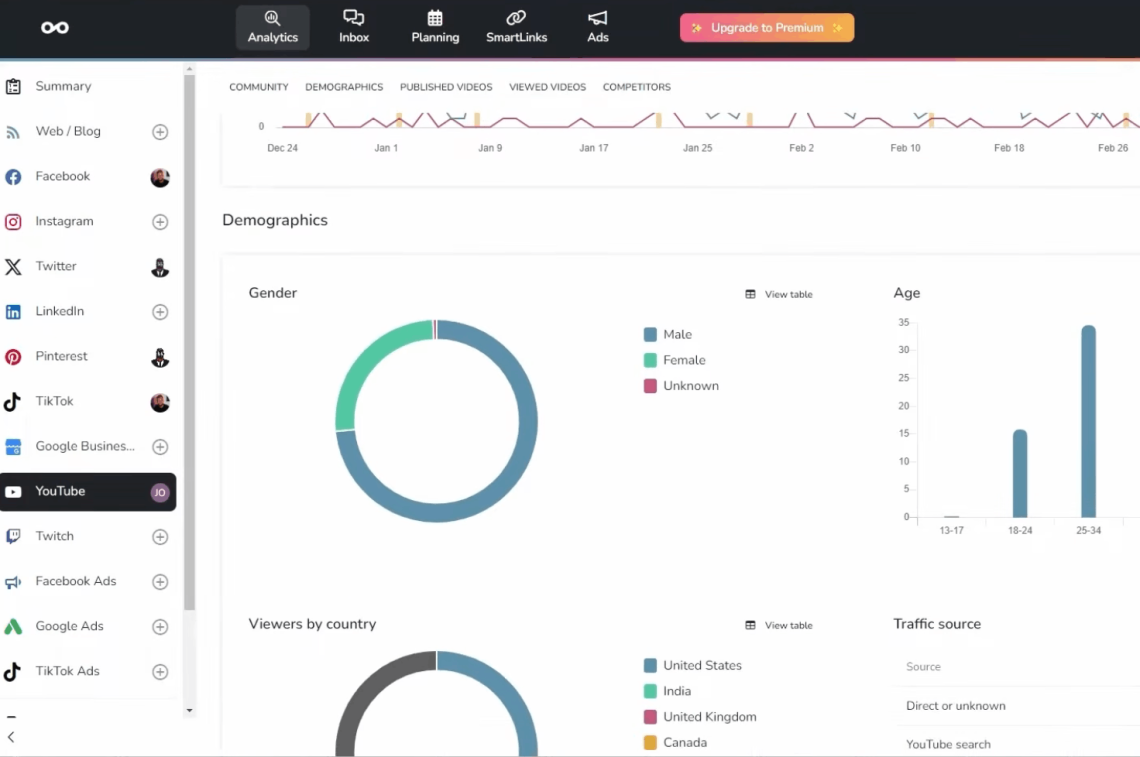This screenshot has width=1140, height=757.
Task: Click the sidebar scroll up arrow
Action: point(190,69)
